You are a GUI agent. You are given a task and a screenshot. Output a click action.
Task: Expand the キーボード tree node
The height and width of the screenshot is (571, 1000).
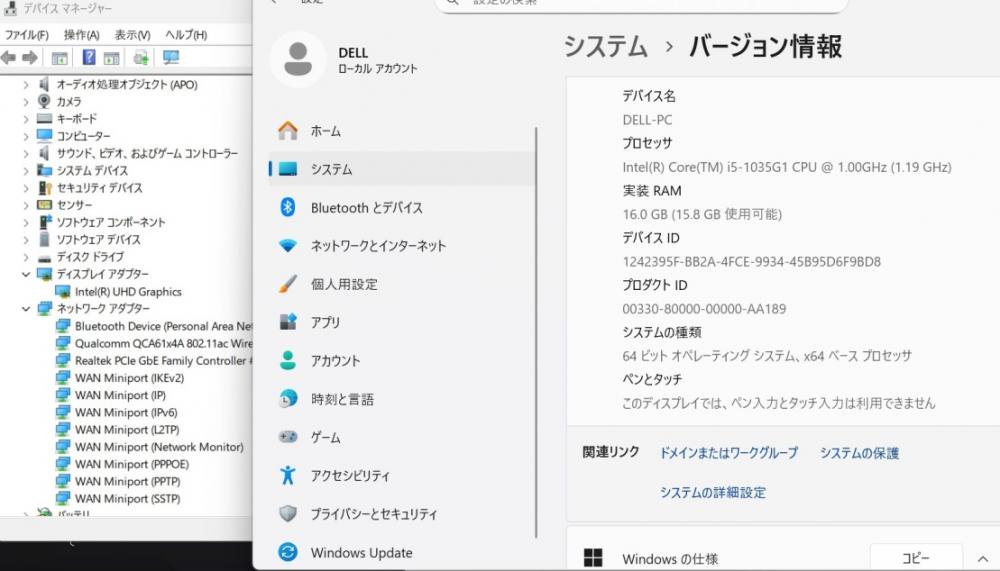pos(26,119)
